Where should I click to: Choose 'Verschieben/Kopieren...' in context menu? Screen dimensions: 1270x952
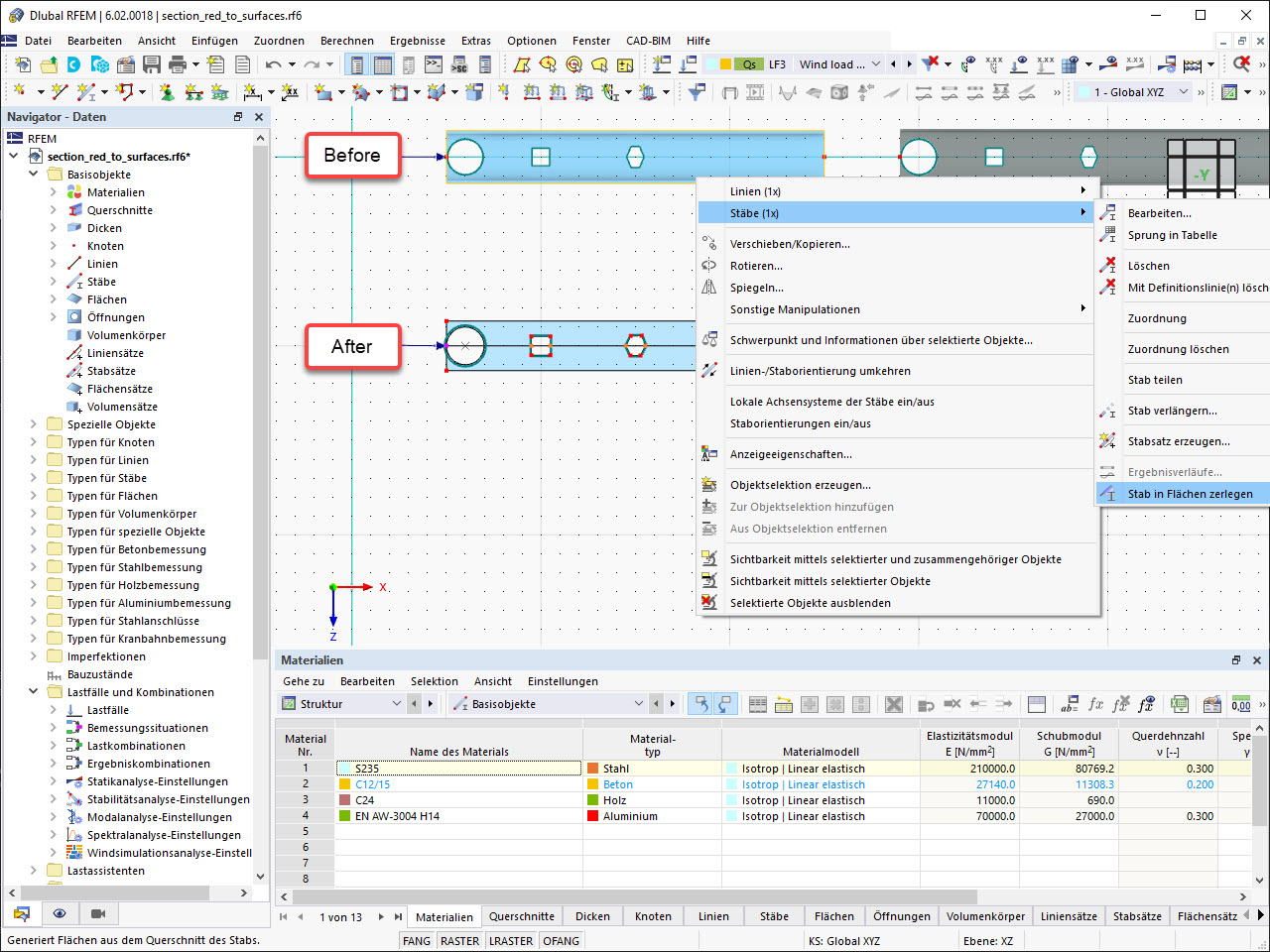point(790,244)
